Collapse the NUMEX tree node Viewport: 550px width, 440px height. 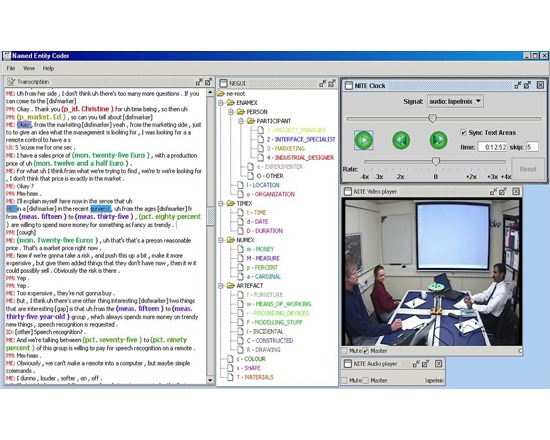(221, 240)
